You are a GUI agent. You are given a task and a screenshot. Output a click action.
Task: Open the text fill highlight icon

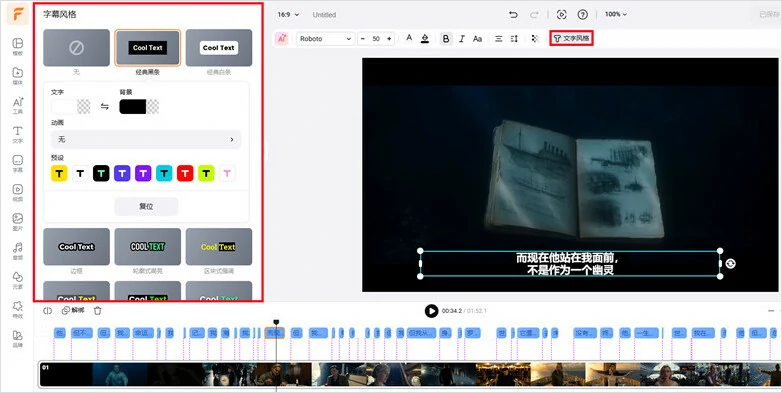pyautogui.click(x=425, y=38)
